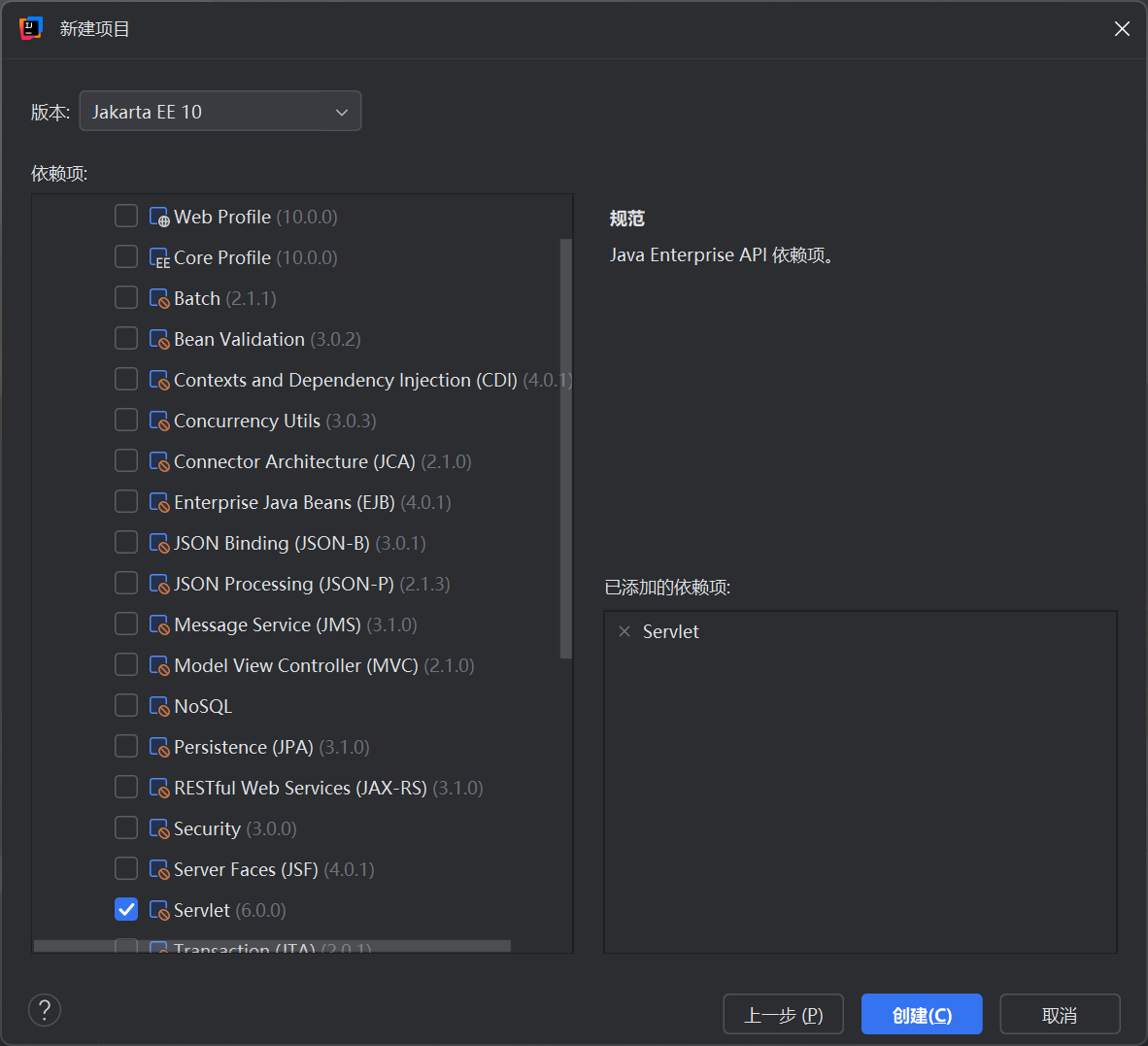Open the Jakarta EE 10 version dropdown
Viewport: 1148px width, 1046px height.
pyautogui.click(x=219, y=112)
